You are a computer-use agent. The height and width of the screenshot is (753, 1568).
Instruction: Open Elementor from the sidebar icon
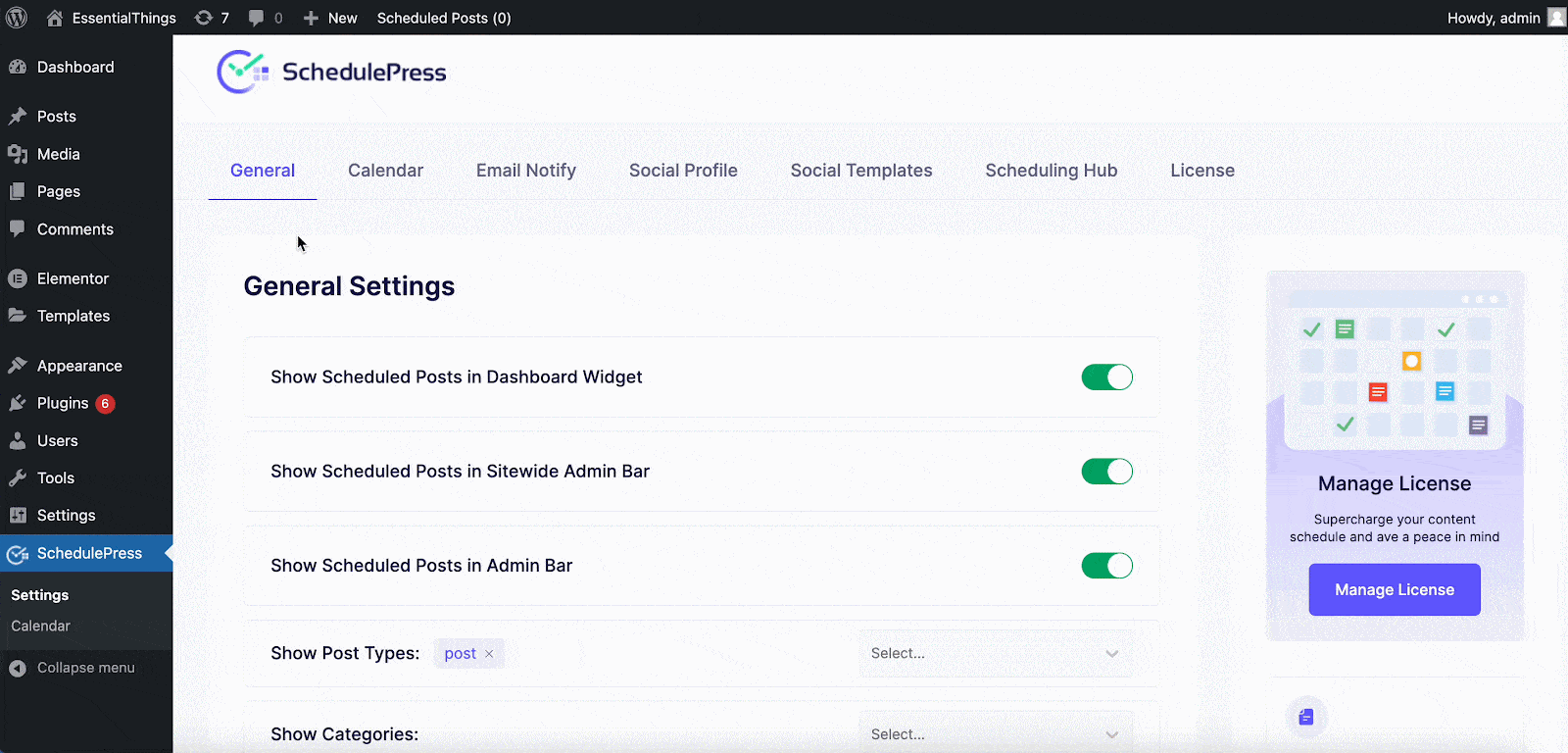click(18, 278)
